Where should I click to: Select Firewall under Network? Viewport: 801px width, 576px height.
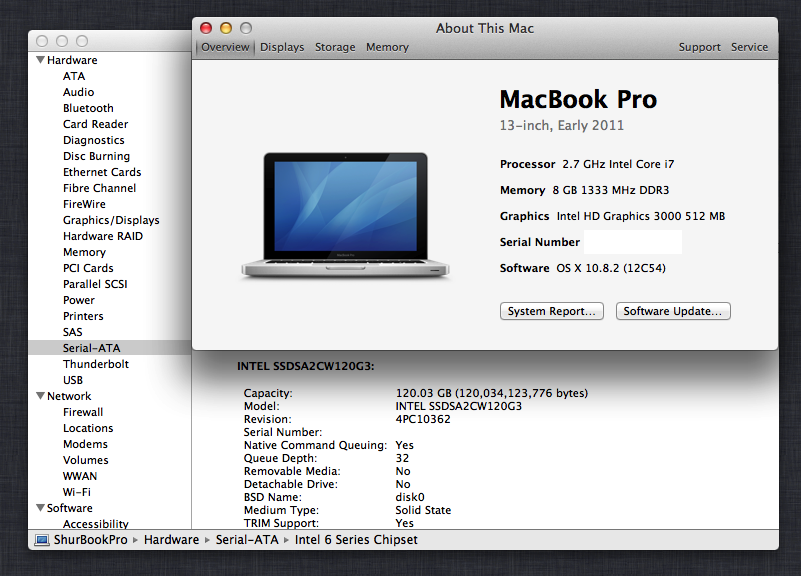pos(83,412)
